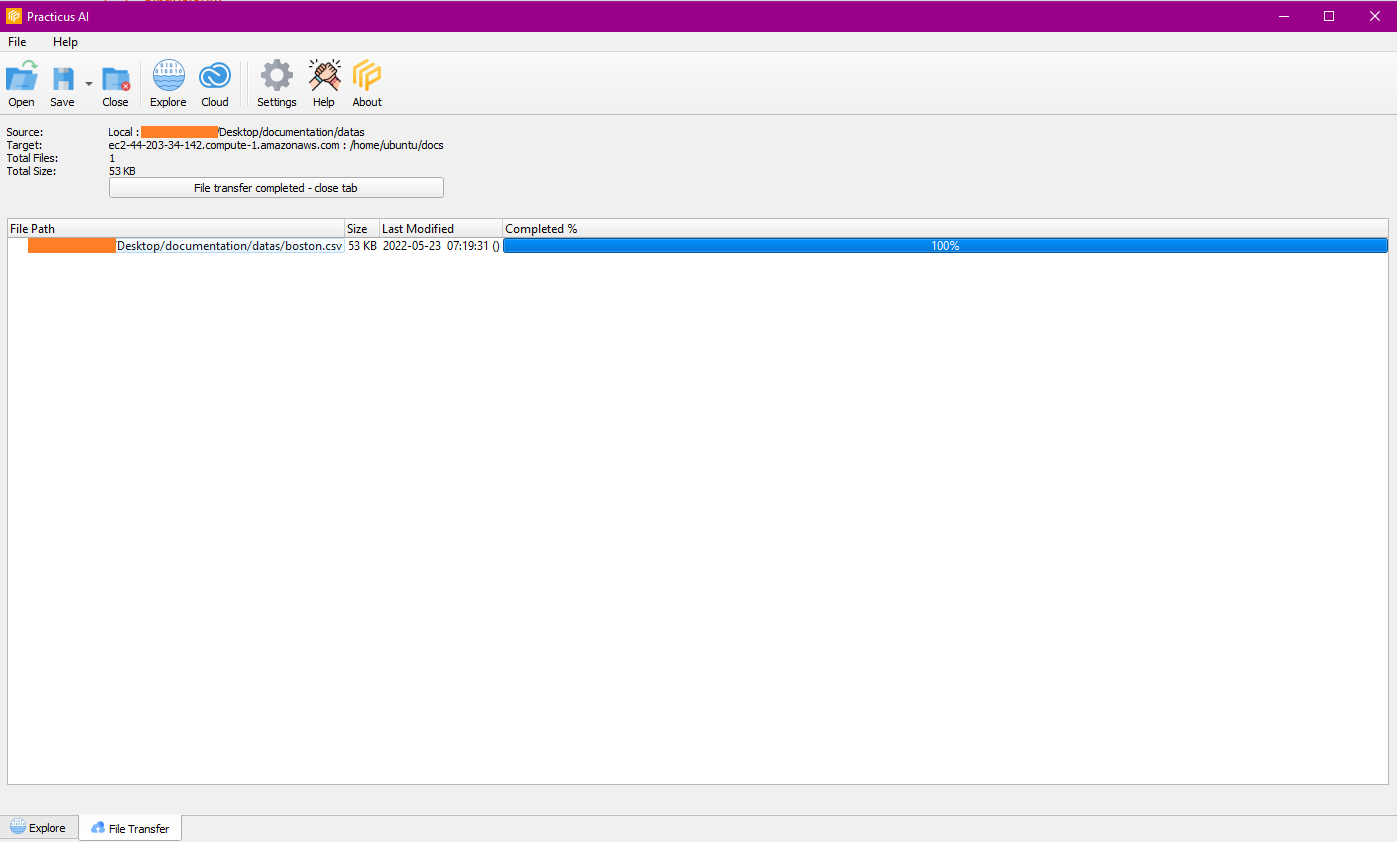This screenshot has height=842, width=1397.
Task: Open Settings via the gear icon
Action: (x=276, y=82)
